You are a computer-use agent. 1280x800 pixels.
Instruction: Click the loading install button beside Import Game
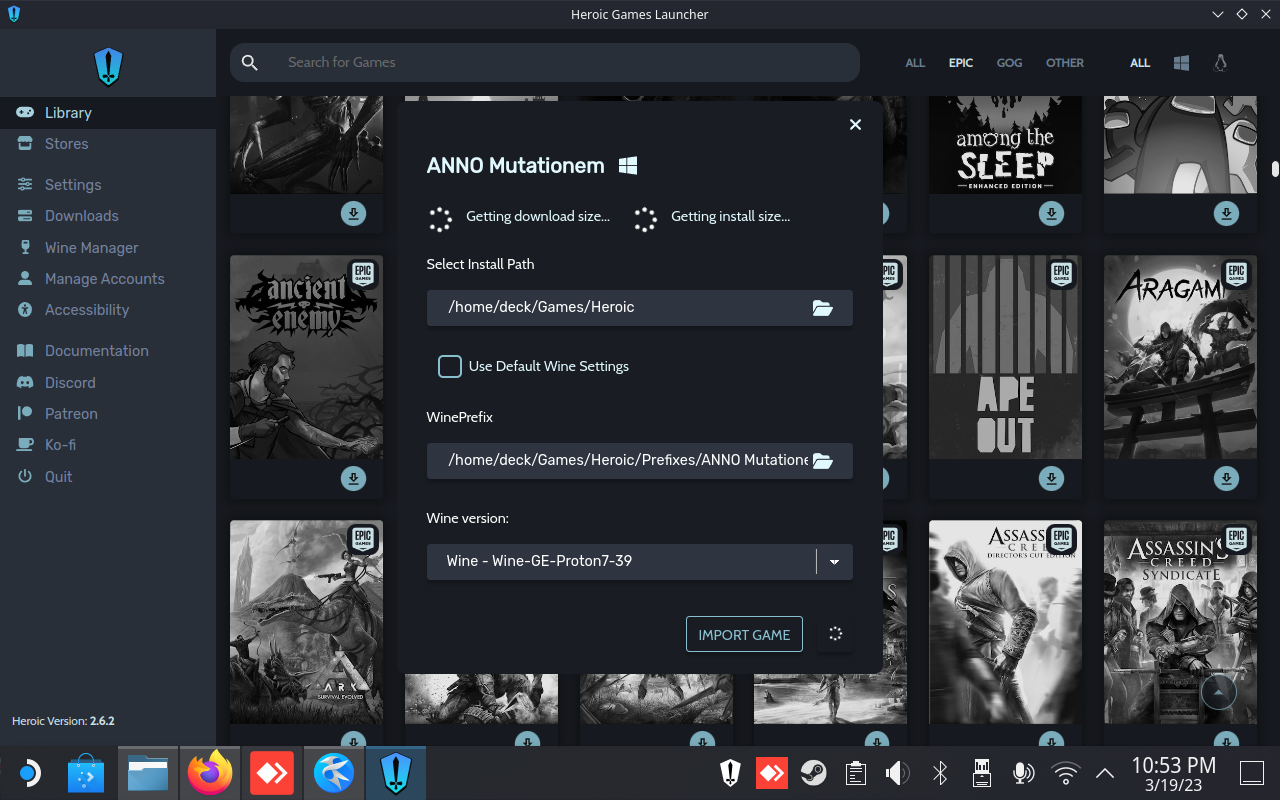click(836, 634)
